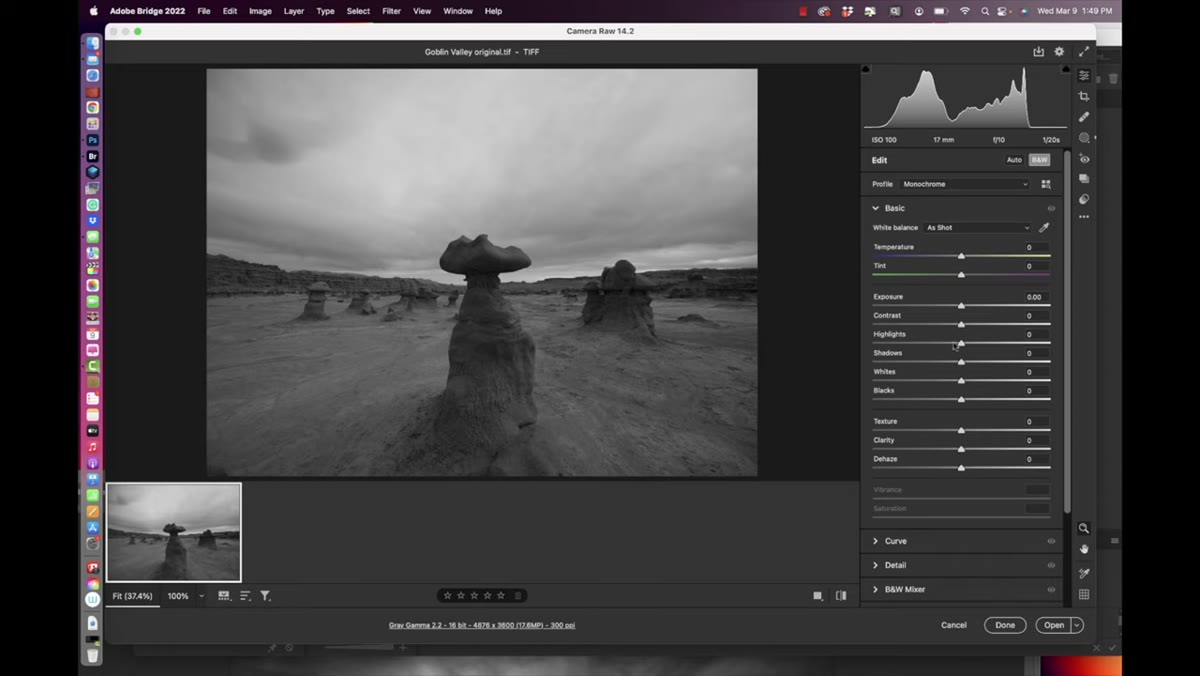Click the Contrast slider handle

[961, 325]
